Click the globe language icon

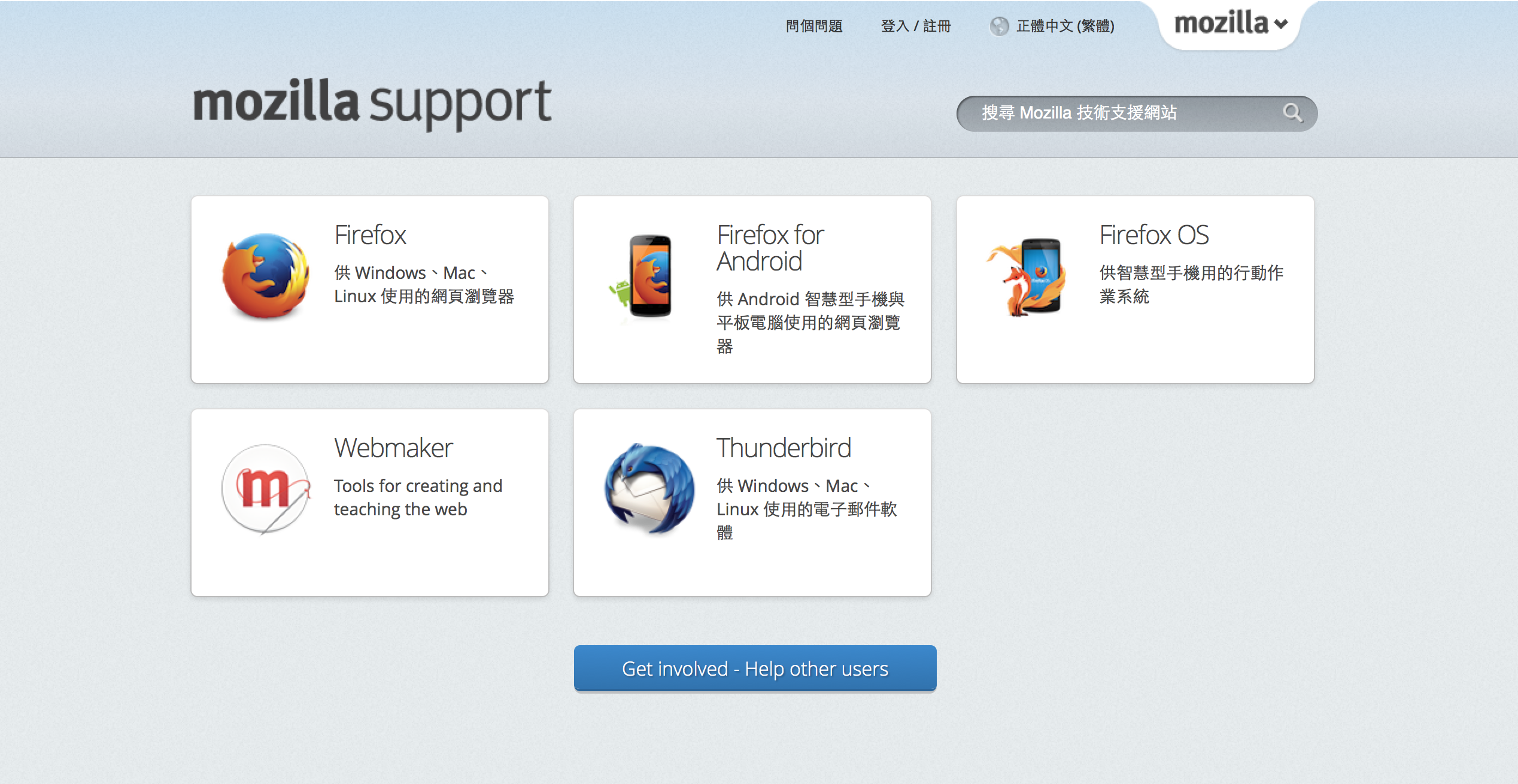pyautogui.click(x=998, y=26)
